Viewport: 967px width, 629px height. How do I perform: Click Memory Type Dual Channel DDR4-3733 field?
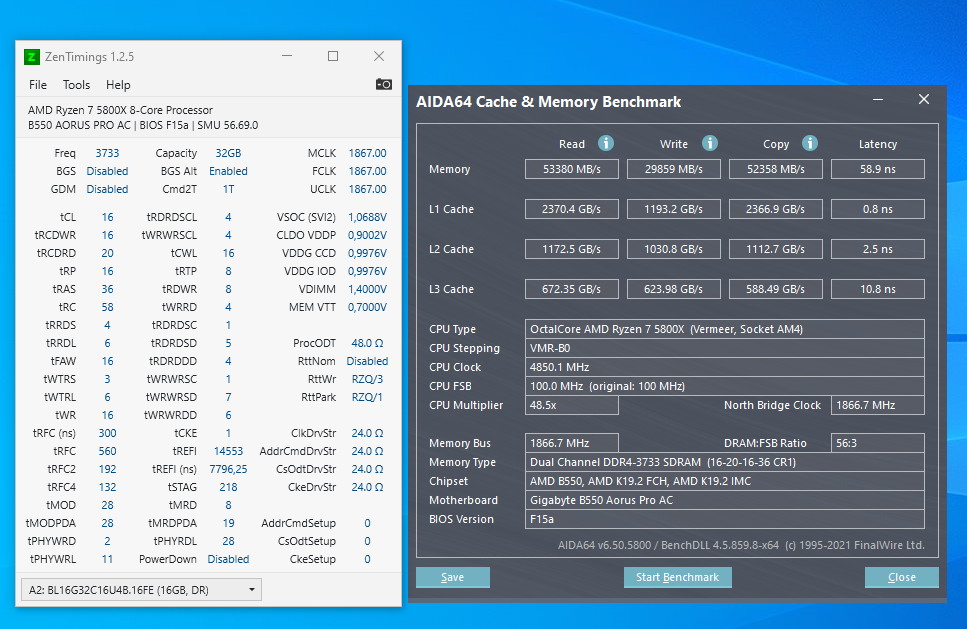(x=725, y=462)
